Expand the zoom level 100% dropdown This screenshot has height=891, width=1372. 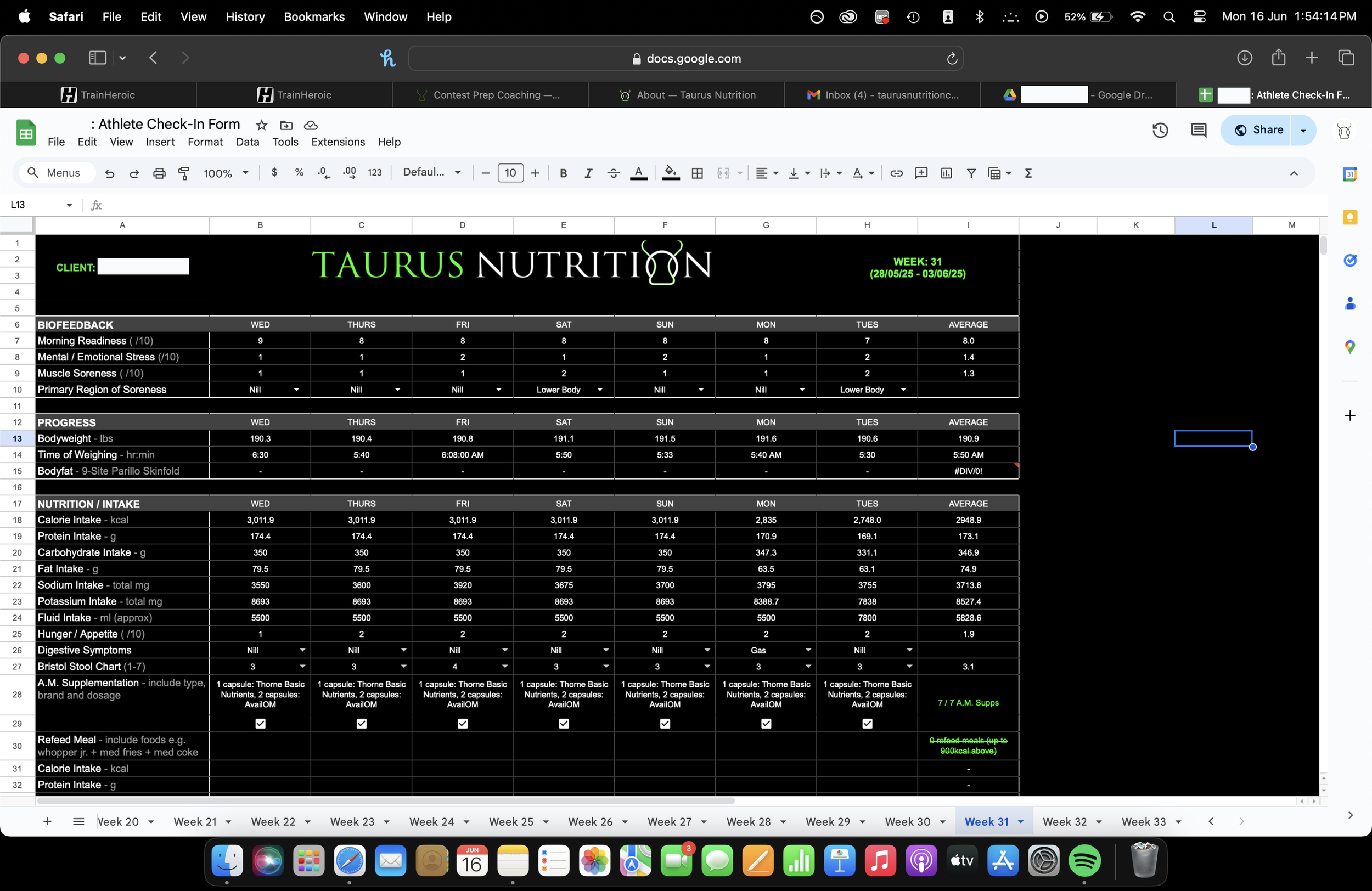pos(226,173)
